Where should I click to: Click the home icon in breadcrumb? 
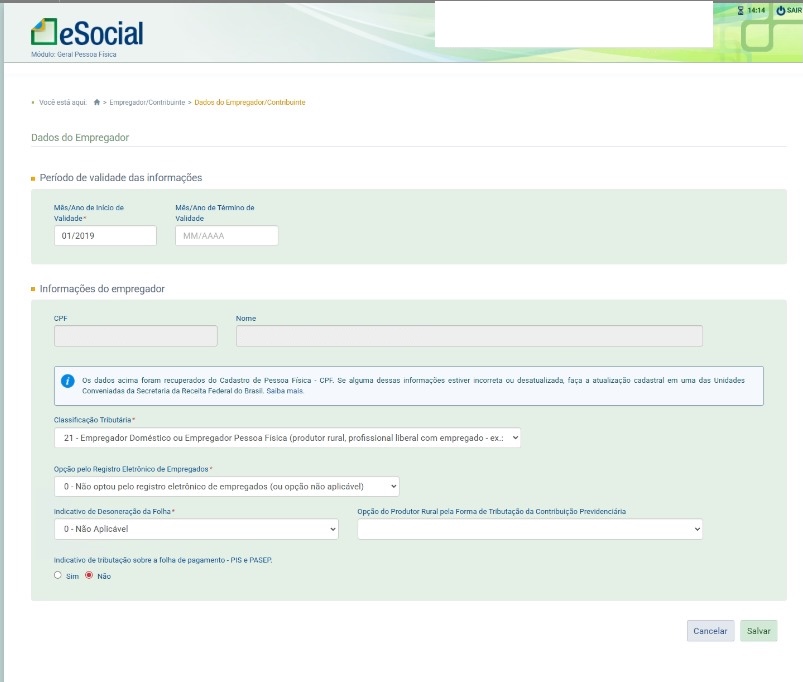97,102
